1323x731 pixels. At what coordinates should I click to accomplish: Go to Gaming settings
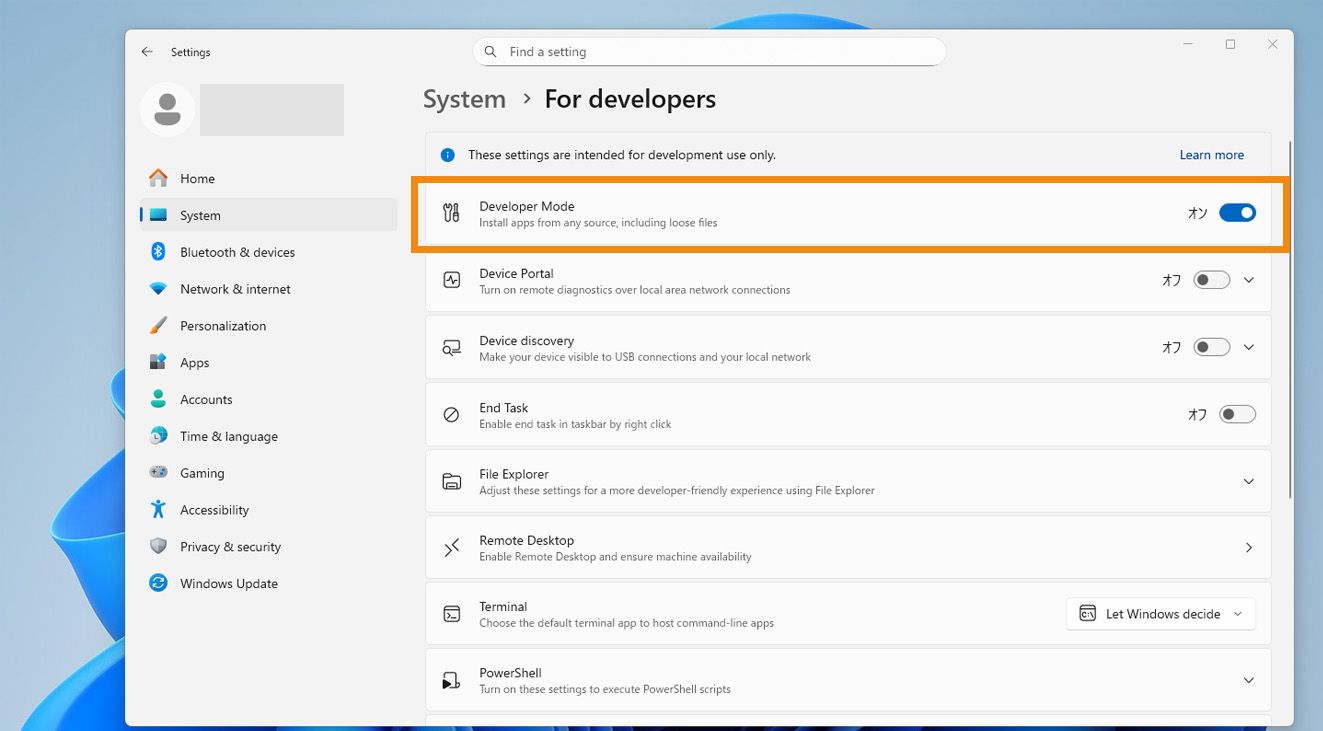[x=268, y=473]
